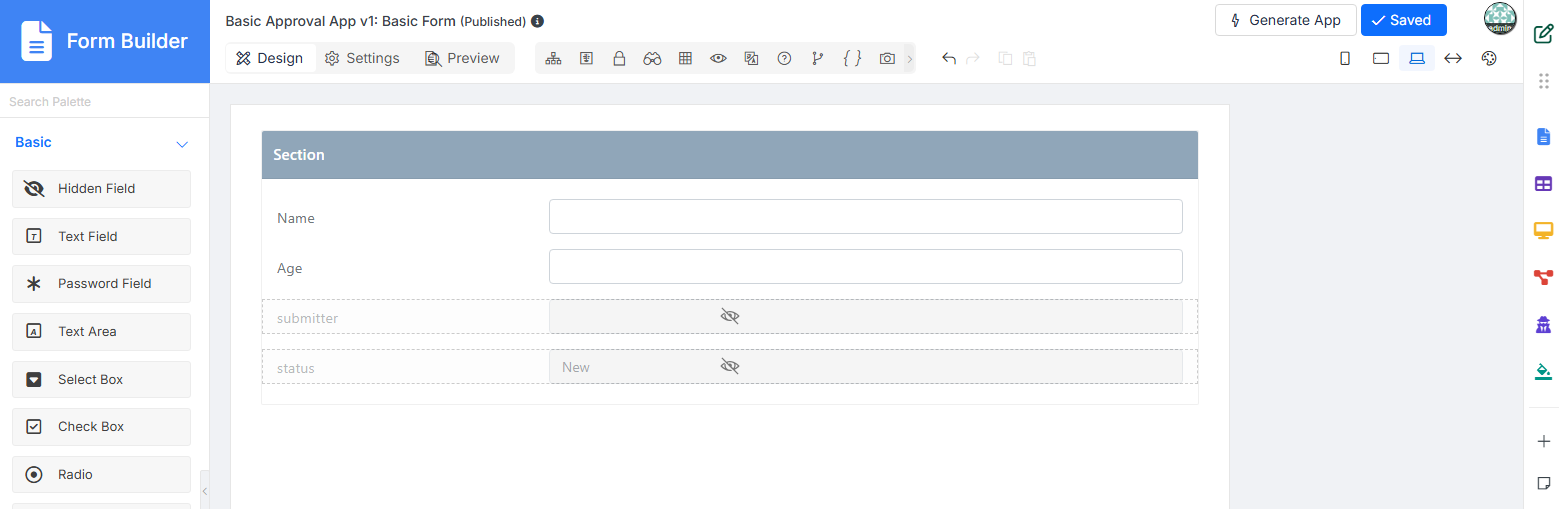Collapse the palette sidebar with arrow handle
The height and width of the screenshot is (509, 1563).
pyautogui.click(x=205, y=490)
